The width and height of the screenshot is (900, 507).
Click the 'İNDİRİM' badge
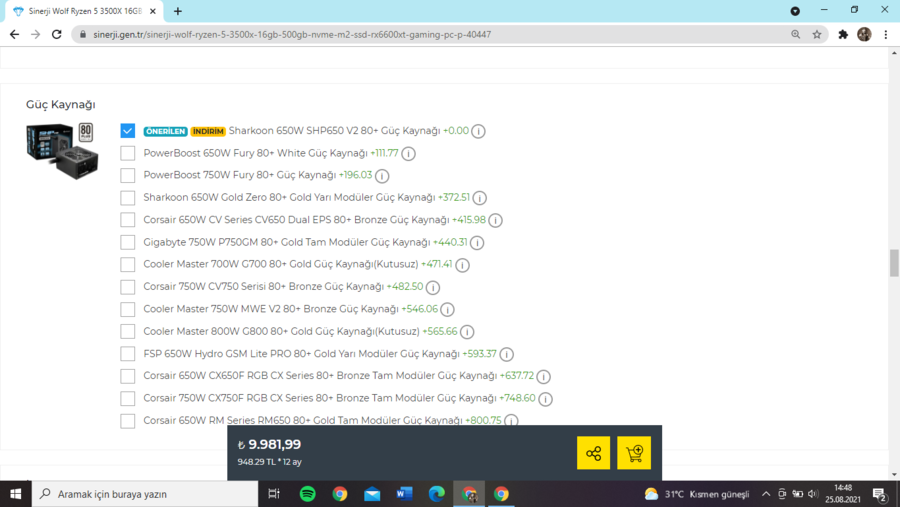(208, 131)
